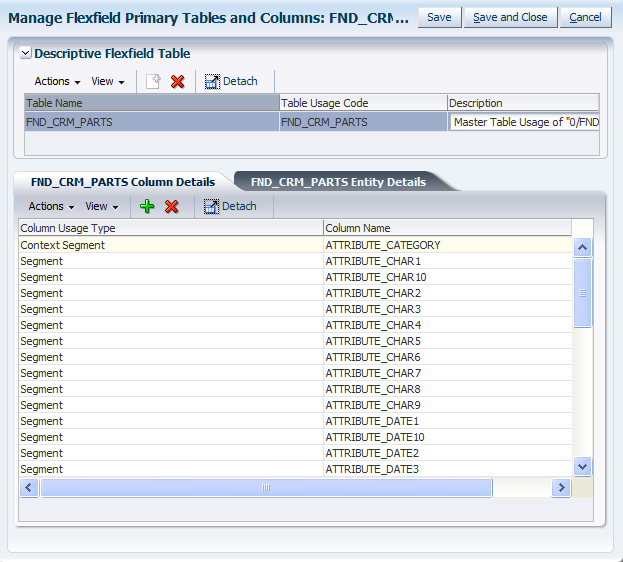Select the ATTRIBUTE_CHAR7 row
This screenshot has width=623, height=562.
[x=295, y=373]
